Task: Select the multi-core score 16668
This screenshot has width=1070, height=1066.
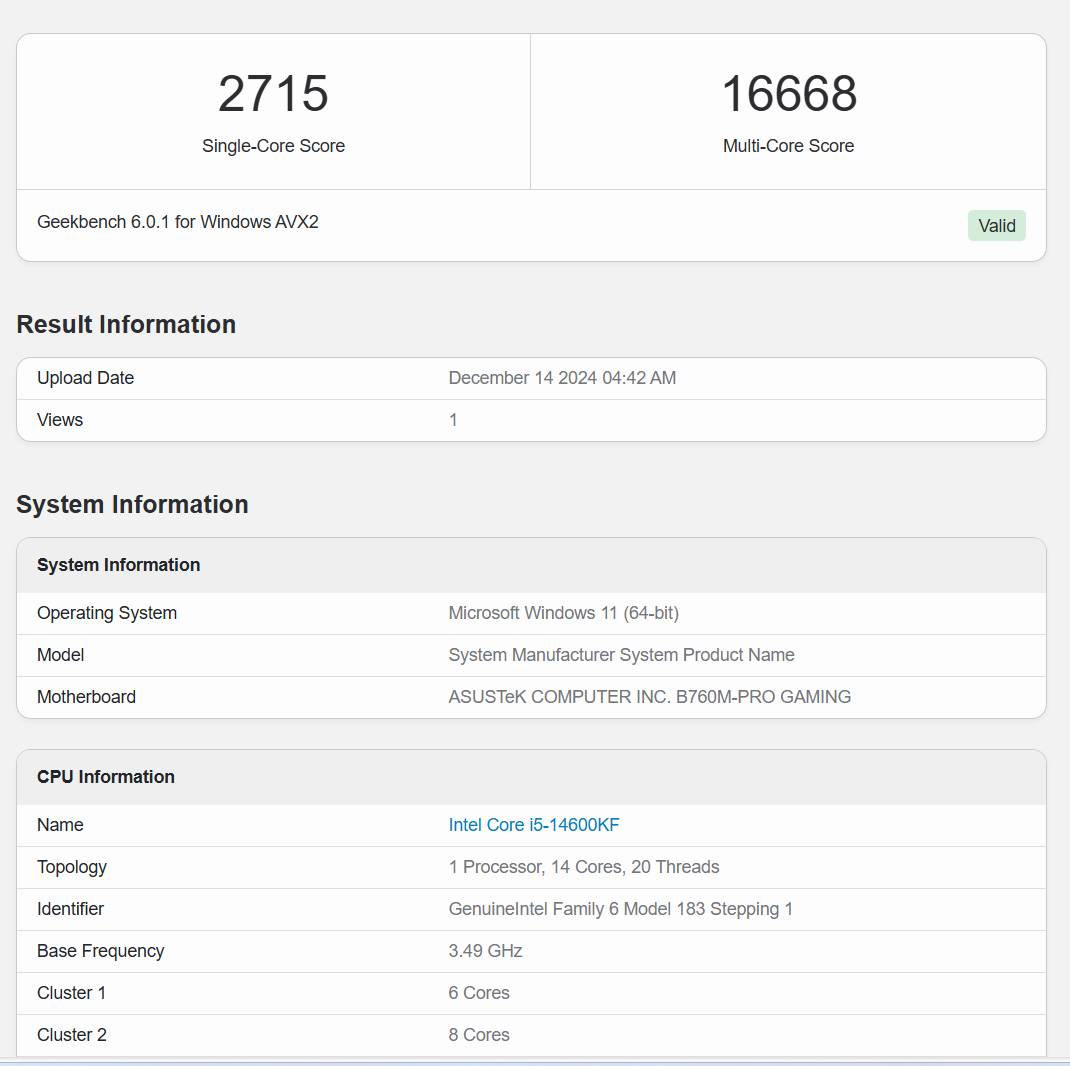Action: coord(789,93)
